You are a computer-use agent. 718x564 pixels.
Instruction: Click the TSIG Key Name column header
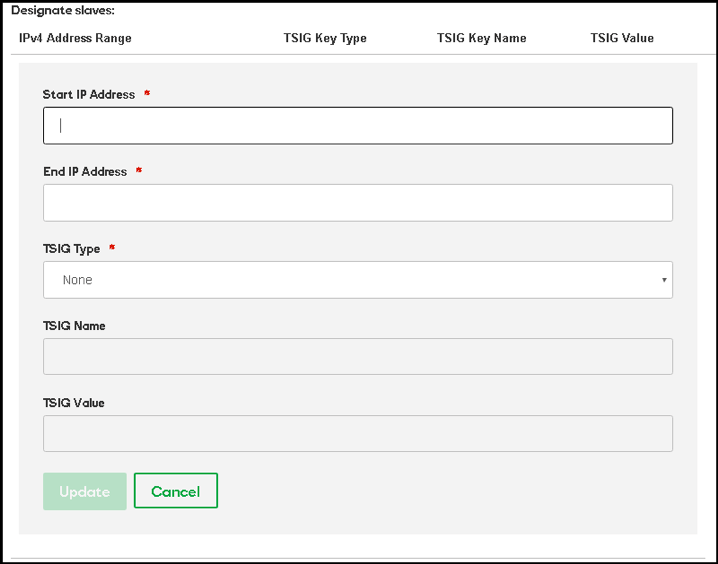pyautogui.click(x=481, y=38)
